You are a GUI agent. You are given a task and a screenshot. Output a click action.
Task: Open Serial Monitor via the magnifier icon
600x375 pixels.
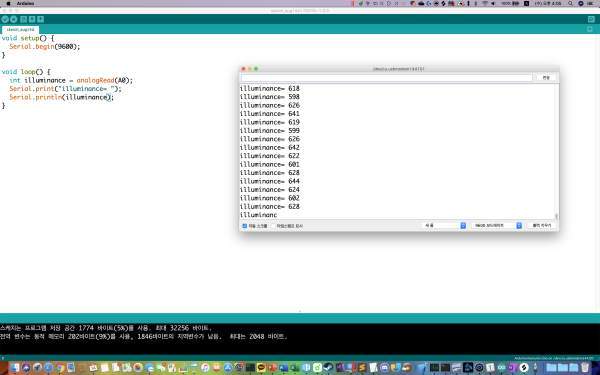tap(591, 19)
